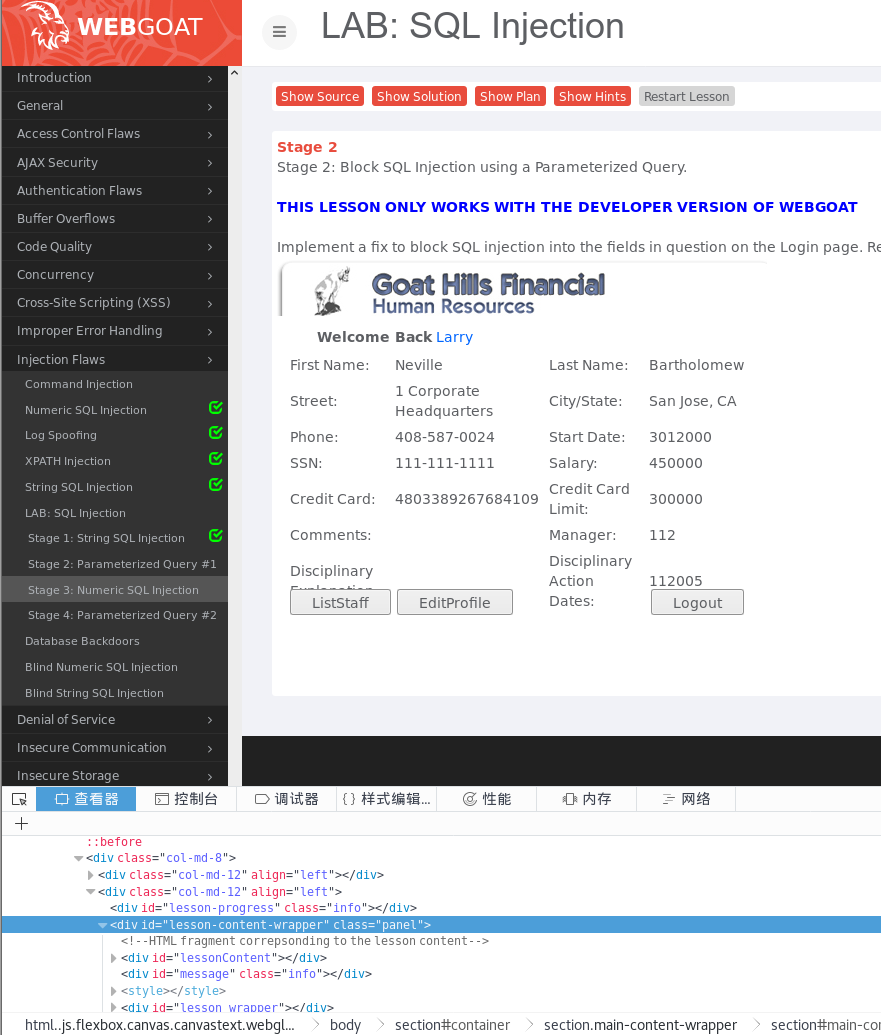This screenshot has width=881, height=1035.
Task: Expand the lessonContent div node
Action: [x=114, y=958]
